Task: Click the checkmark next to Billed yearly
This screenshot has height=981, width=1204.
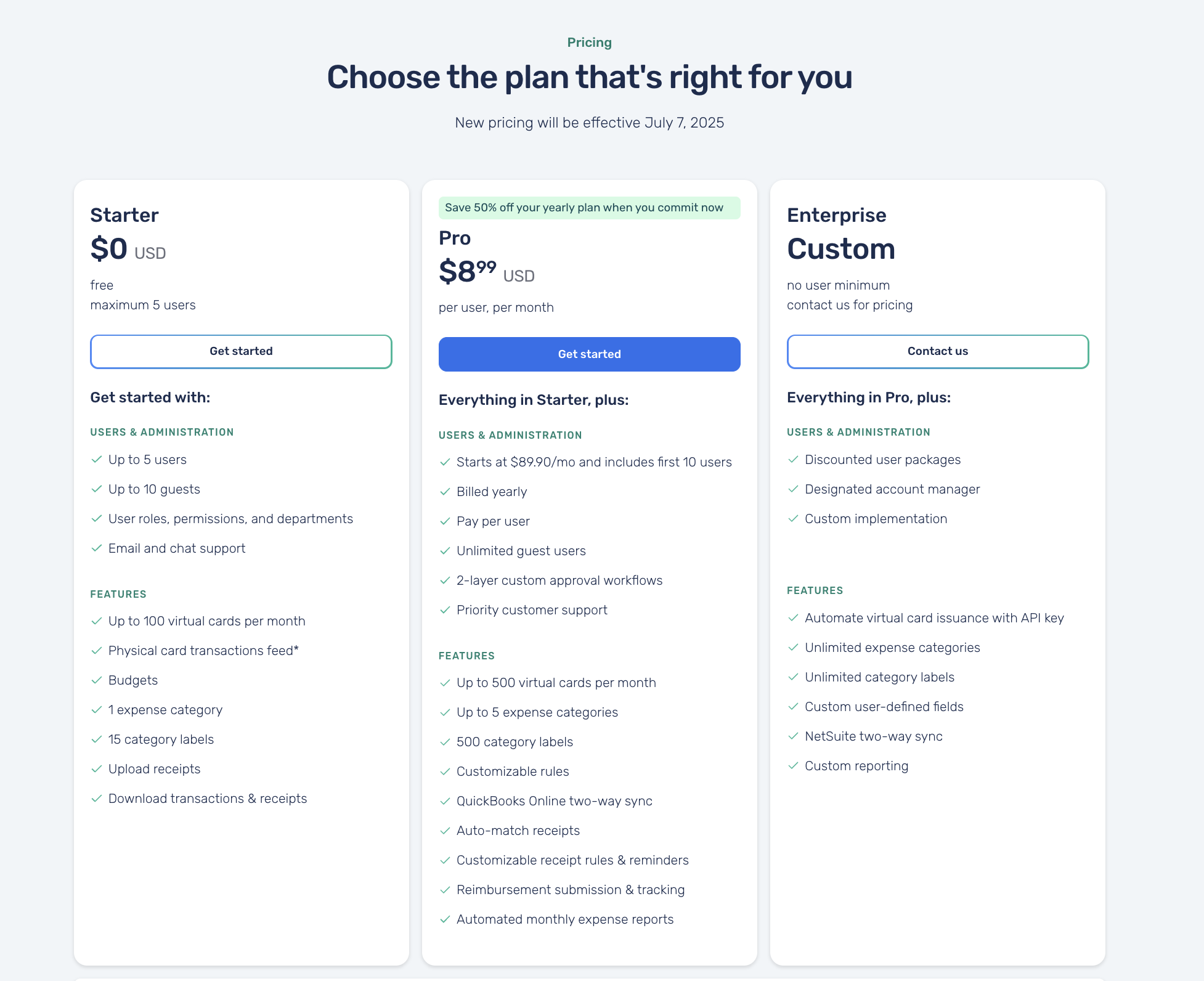Action: [445, 492]
